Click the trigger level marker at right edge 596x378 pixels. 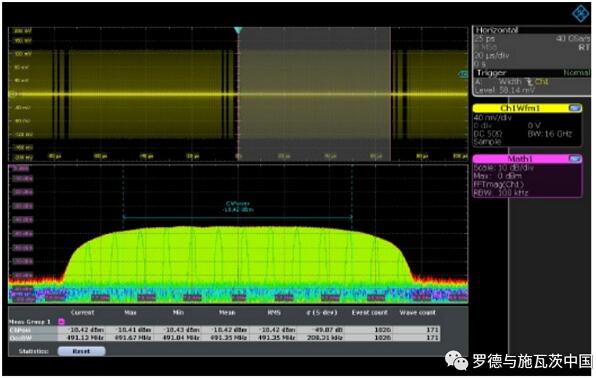pos(463,74)
